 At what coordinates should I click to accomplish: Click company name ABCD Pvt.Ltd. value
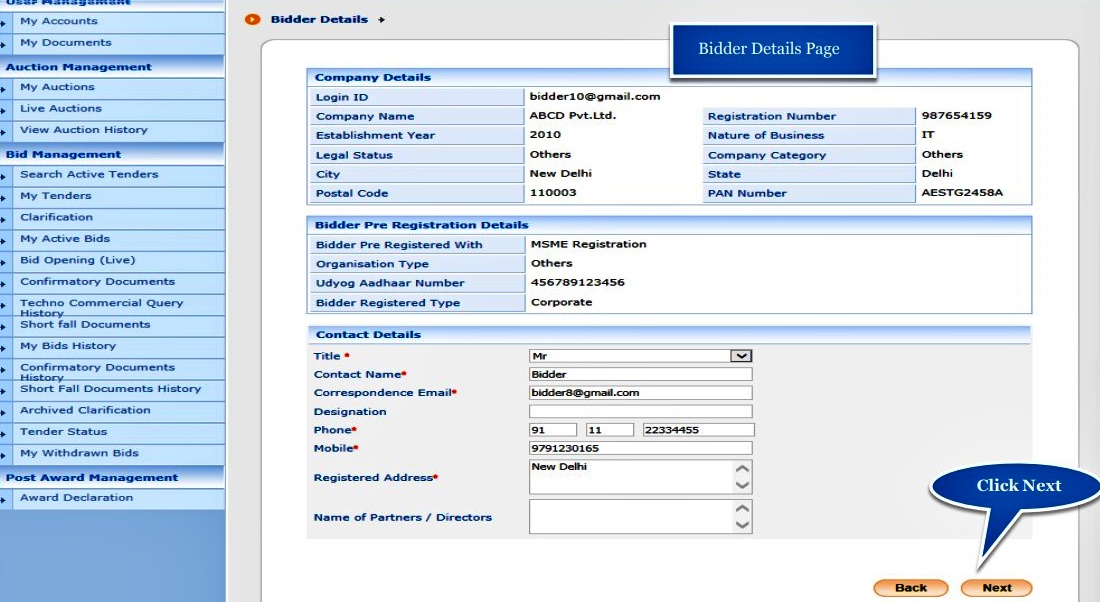(572, 116)
